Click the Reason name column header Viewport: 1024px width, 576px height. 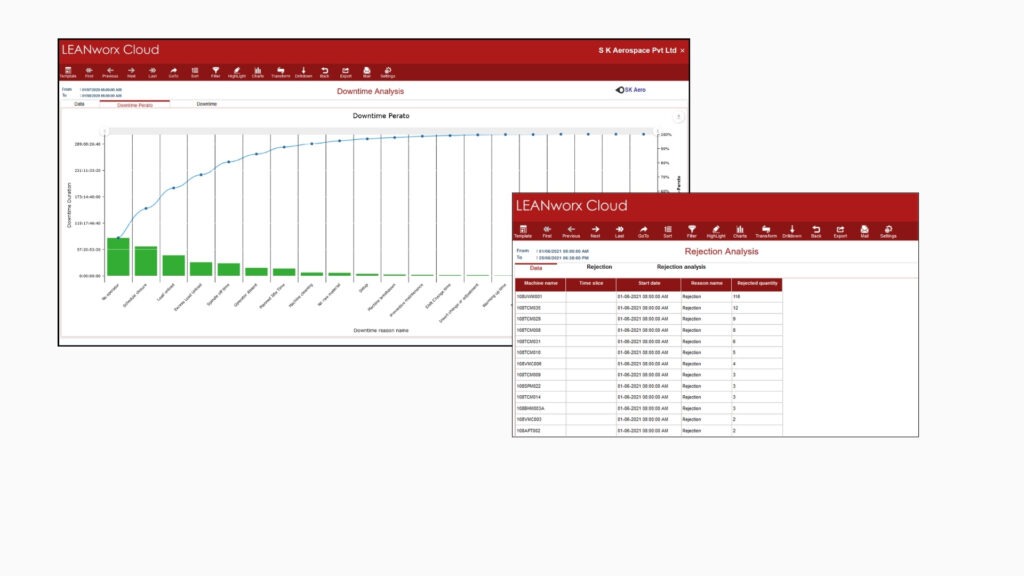click(707, 284)
